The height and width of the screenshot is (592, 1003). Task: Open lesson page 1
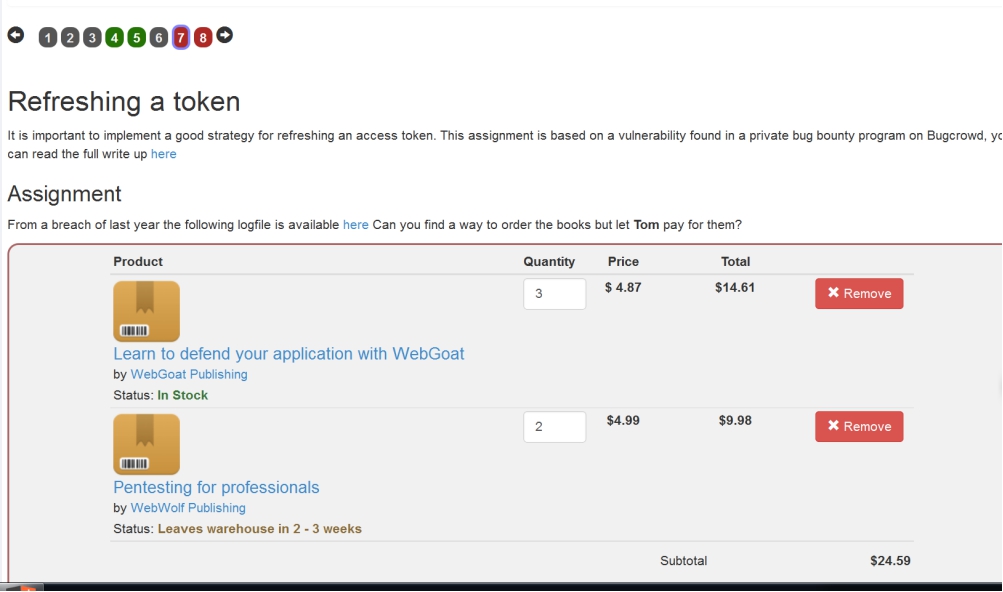click(x=48, y=38)
